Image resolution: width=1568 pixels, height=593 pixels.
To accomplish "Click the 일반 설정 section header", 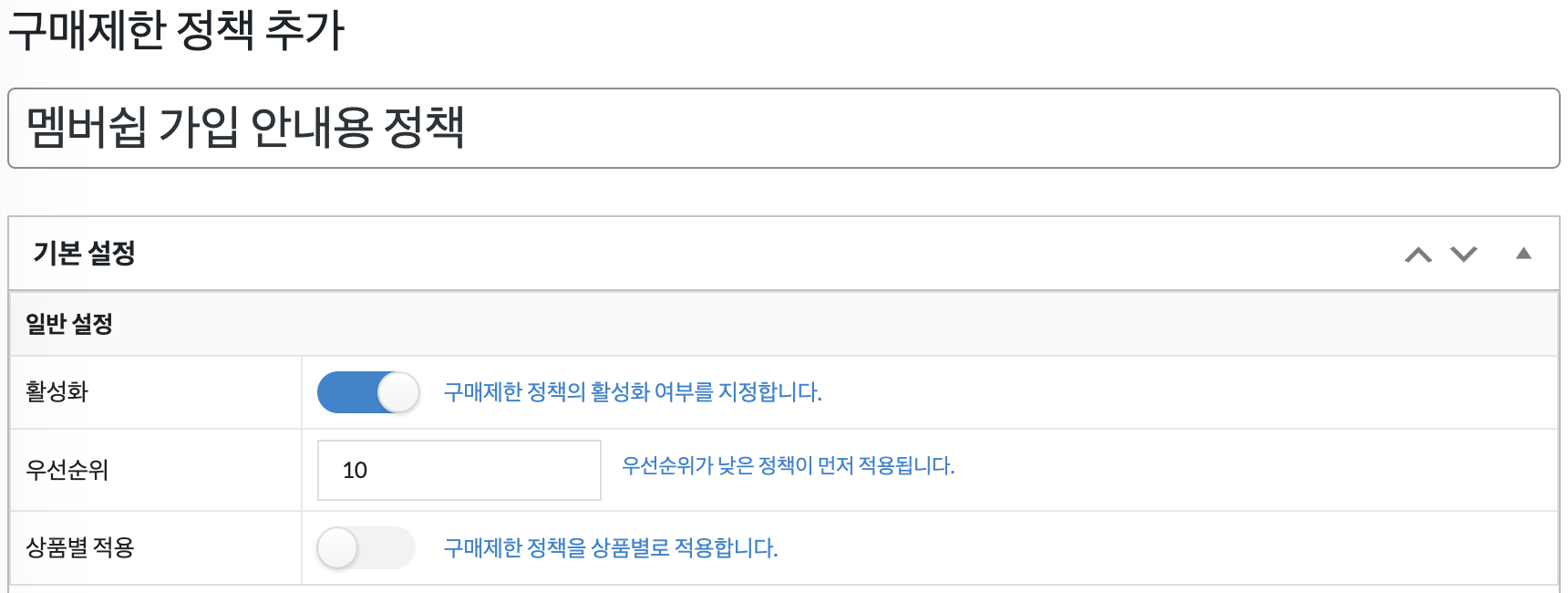I will [x=69, y=324].
